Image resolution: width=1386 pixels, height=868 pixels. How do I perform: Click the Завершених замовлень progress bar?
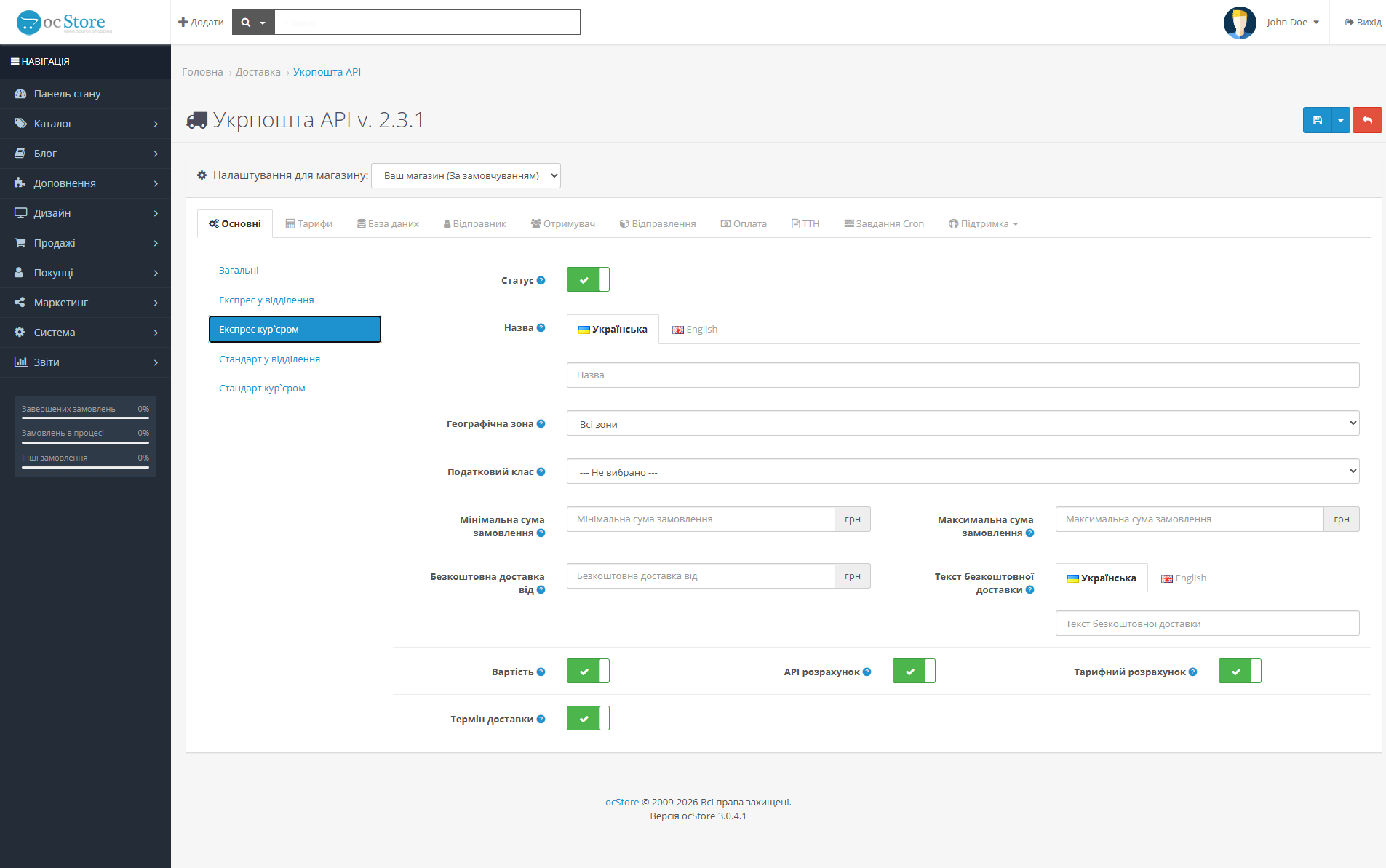point(85,418)
